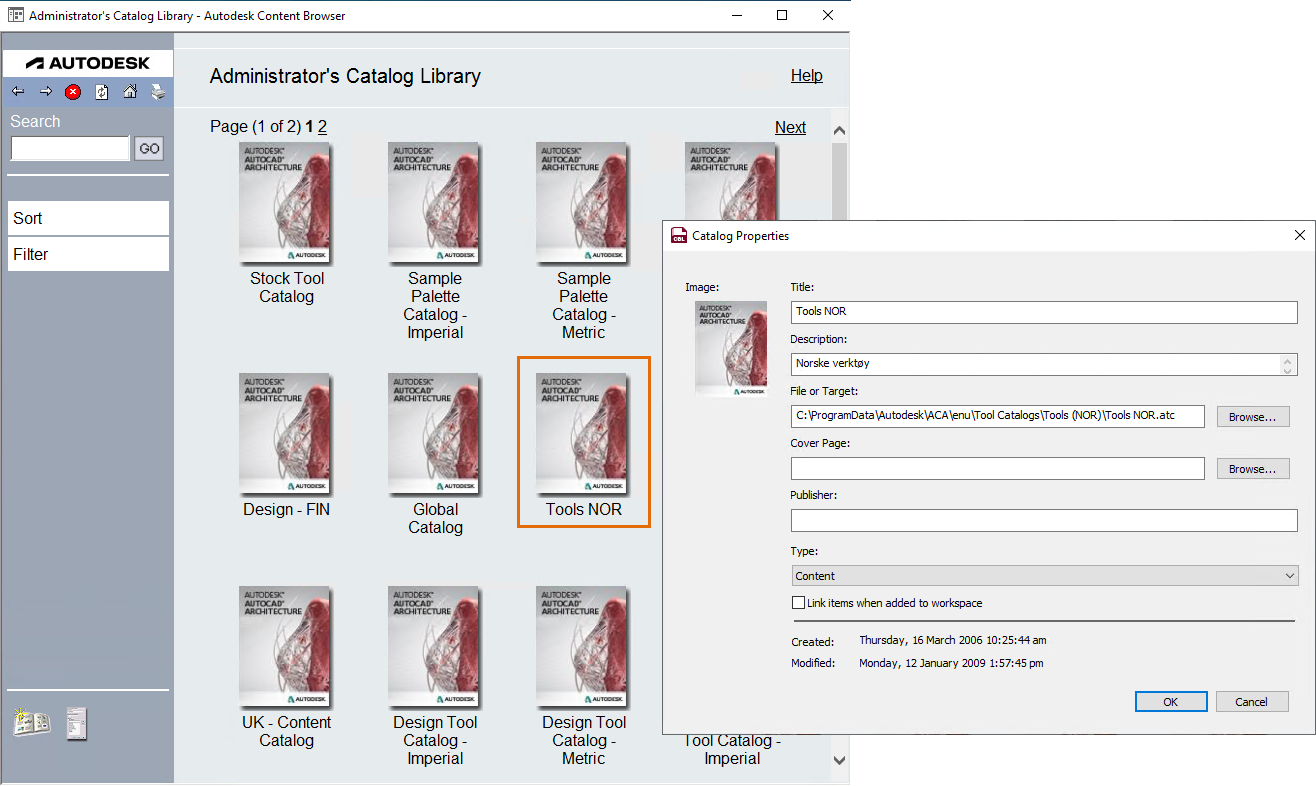The image size is (1316, 786).
Task: Open the Help link
Action: tap(806, 75)
